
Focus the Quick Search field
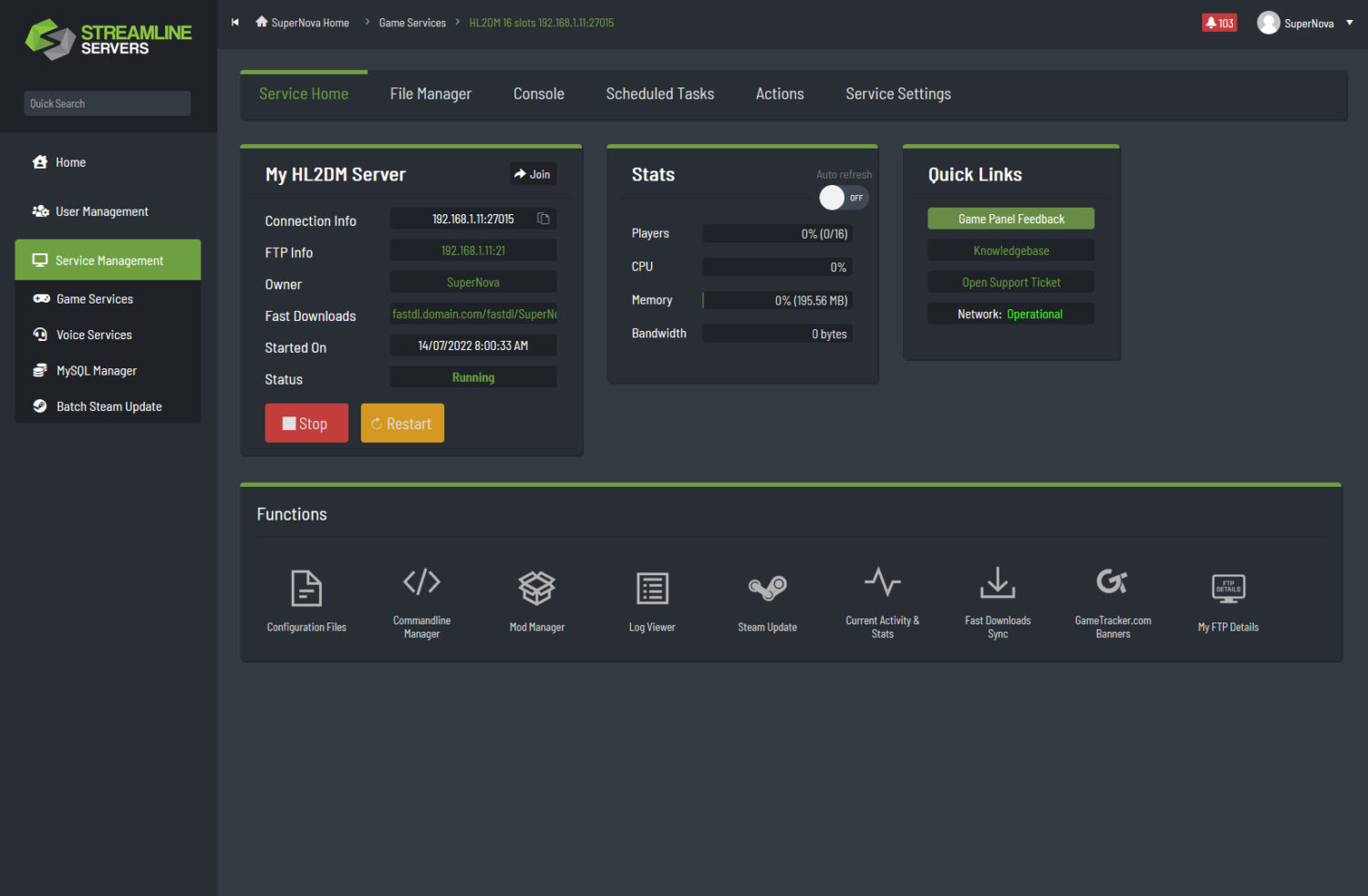pyautogui.click(x=108, y=103)
